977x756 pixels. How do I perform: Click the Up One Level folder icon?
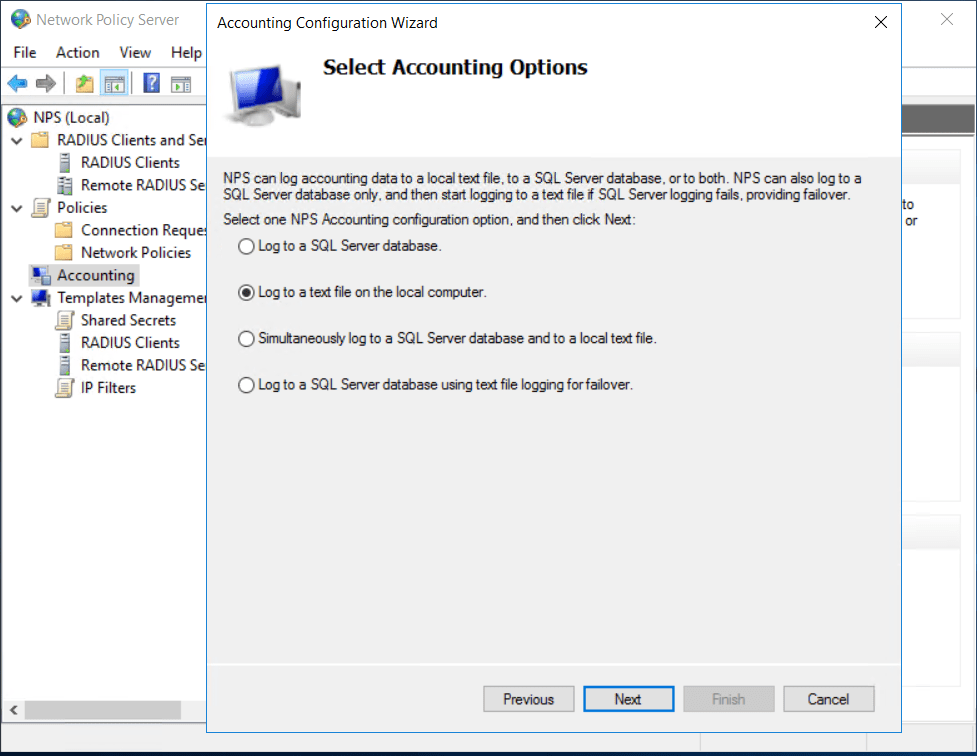click(84, 84)
